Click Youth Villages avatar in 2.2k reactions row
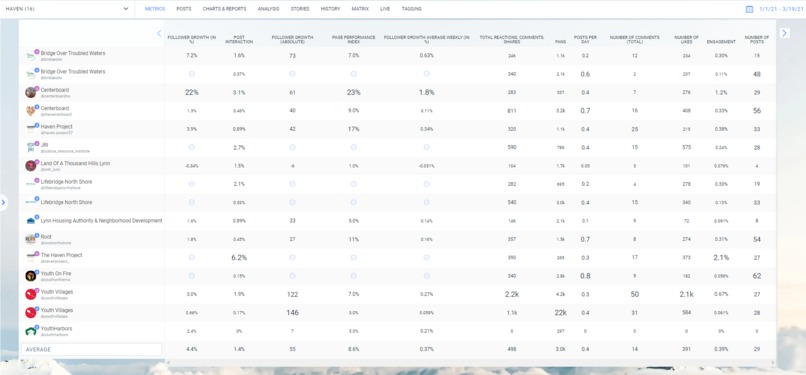 (x=30, y=294)
